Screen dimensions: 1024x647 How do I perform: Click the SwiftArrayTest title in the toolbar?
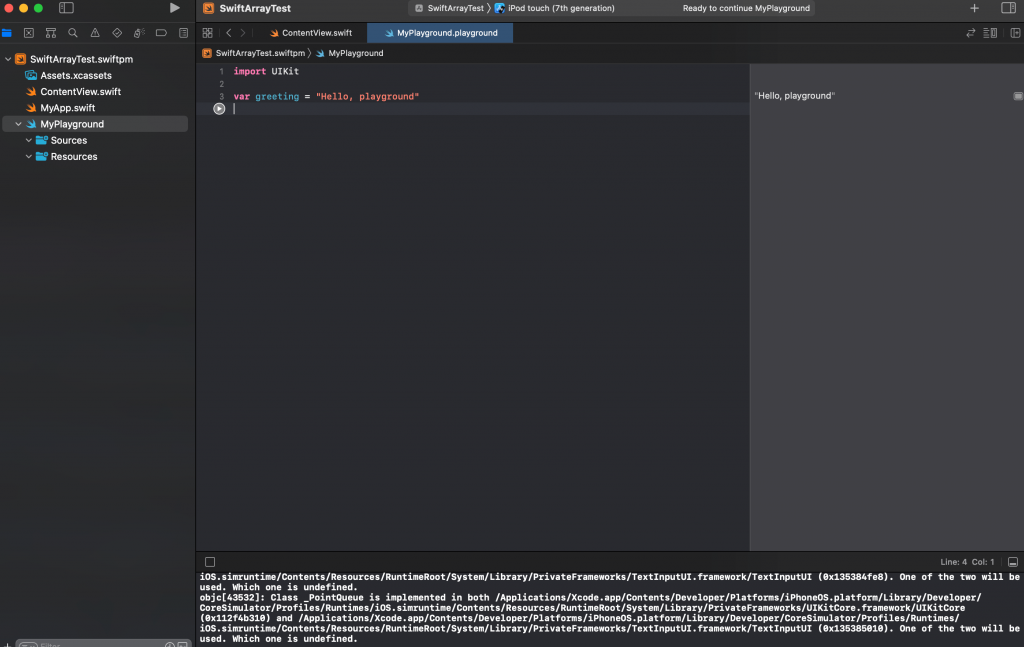[x=255, y=8]
